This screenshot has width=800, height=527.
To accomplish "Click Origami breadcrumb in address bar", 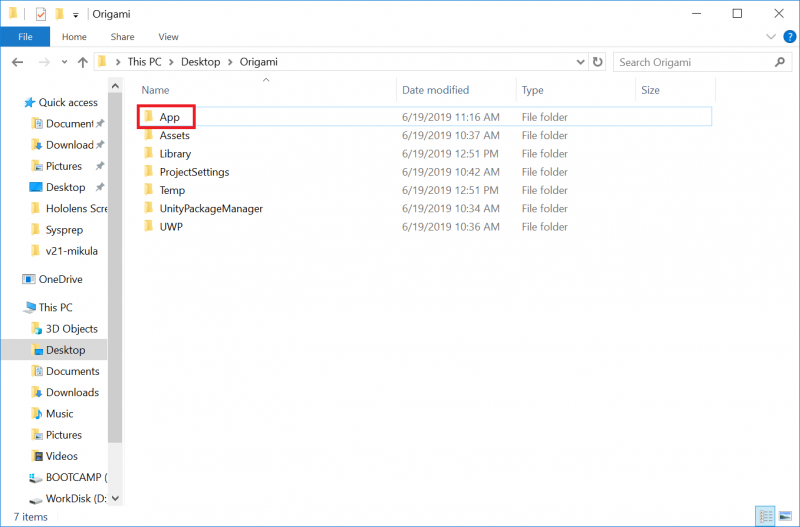I will (259, 62).
